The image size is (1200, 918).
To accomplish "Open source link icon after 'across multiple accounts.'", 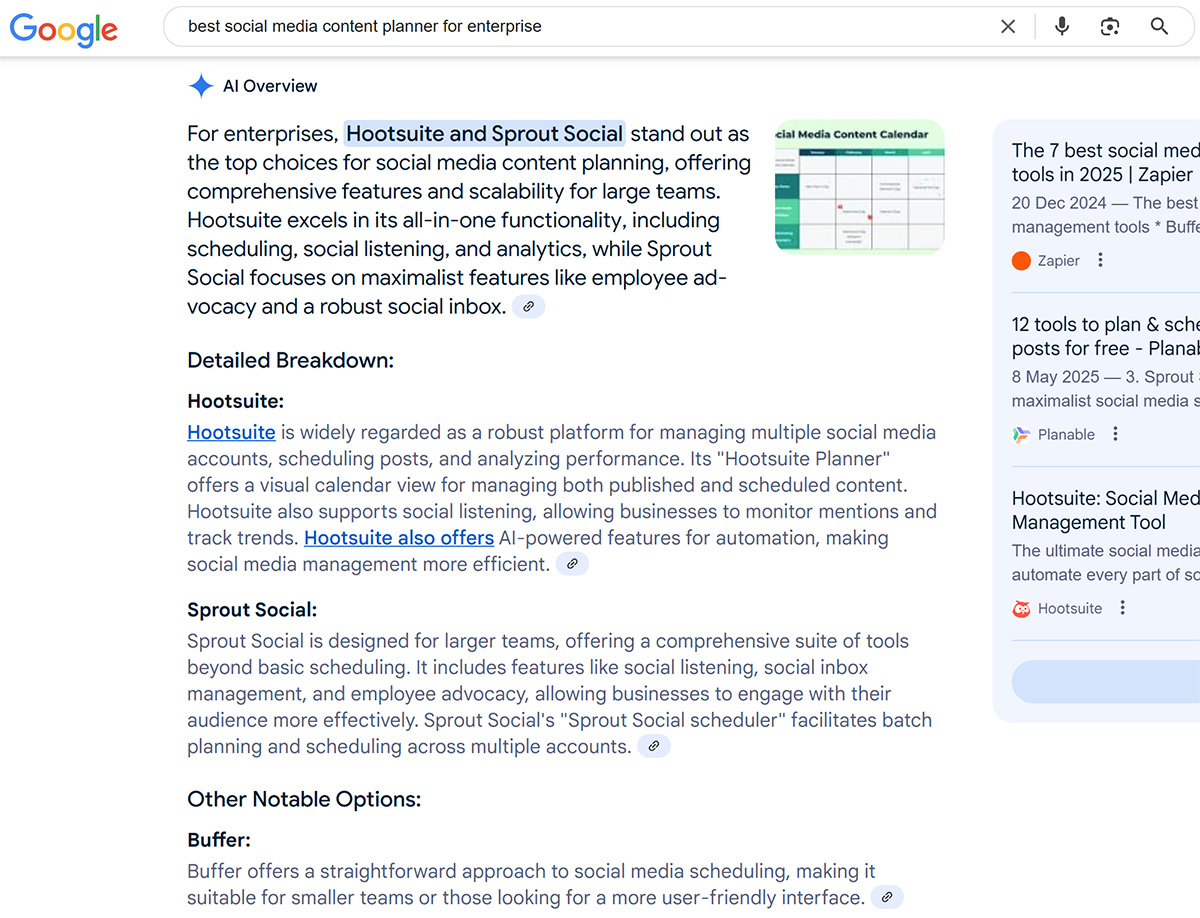I will [x=654, y=746].
